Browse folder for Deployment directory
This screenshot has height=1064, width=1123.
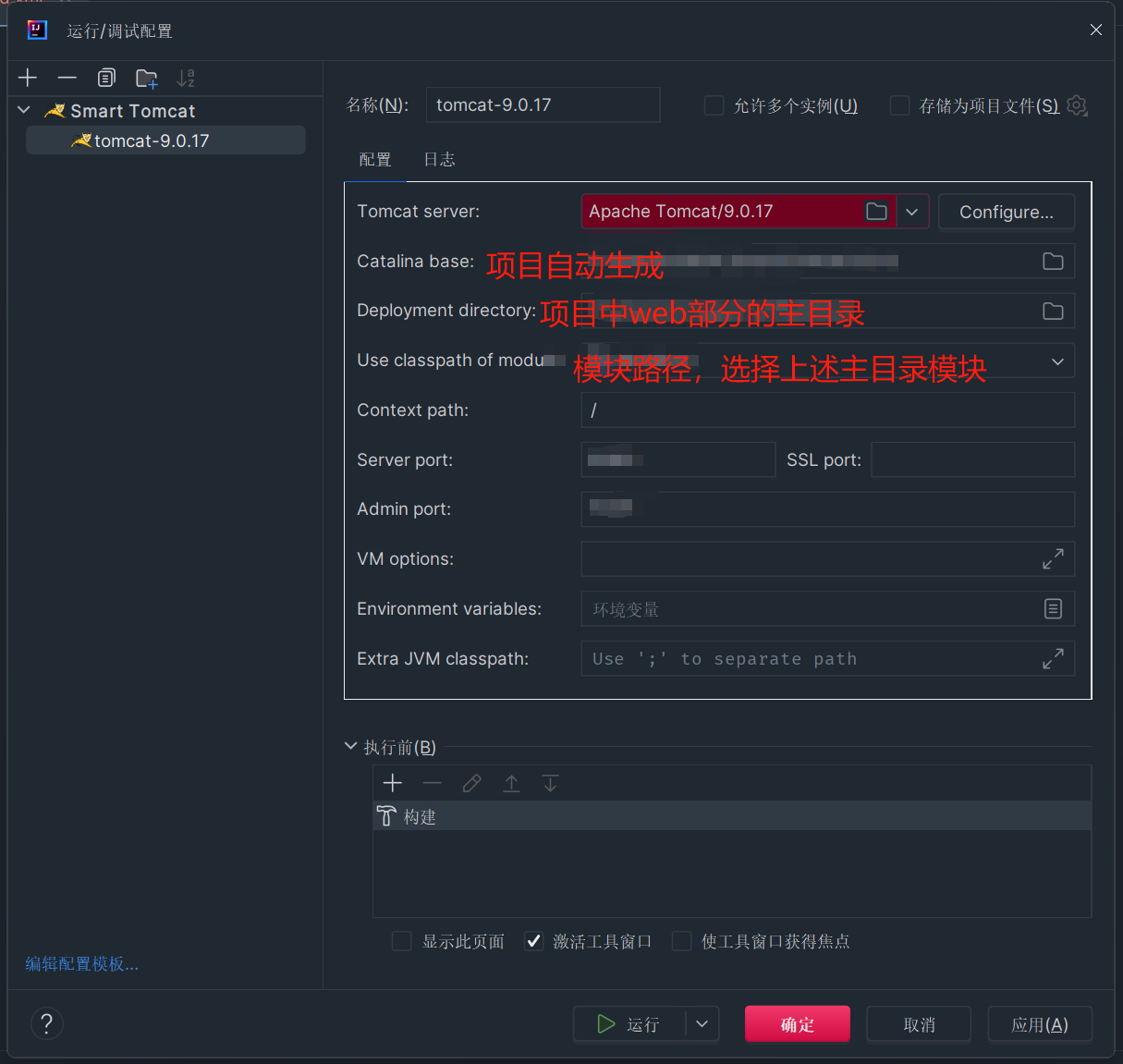[1053, 312]
